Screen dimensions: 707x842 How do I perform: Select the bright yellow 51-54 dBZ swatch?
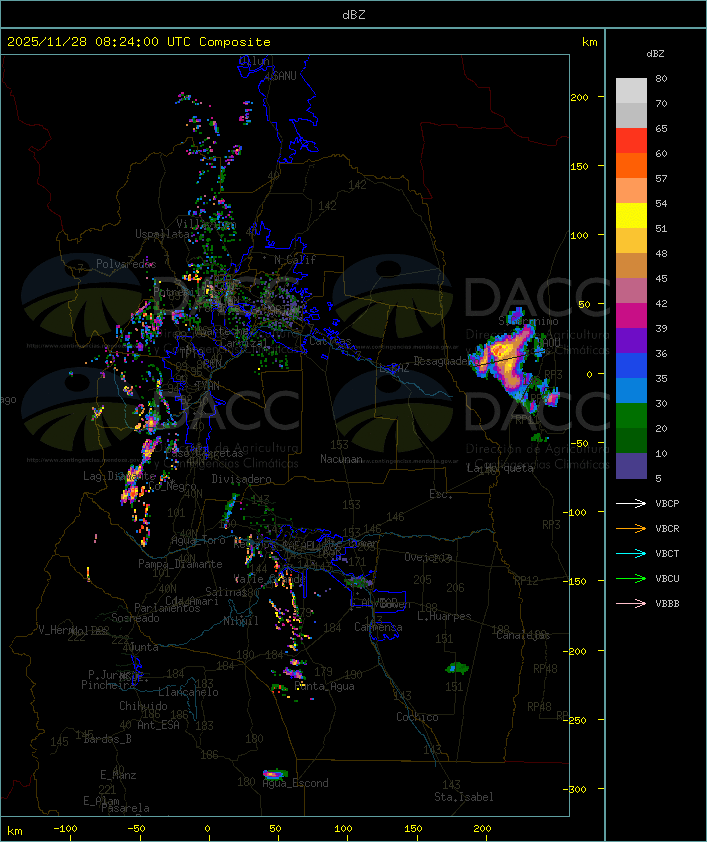point(631,215)
